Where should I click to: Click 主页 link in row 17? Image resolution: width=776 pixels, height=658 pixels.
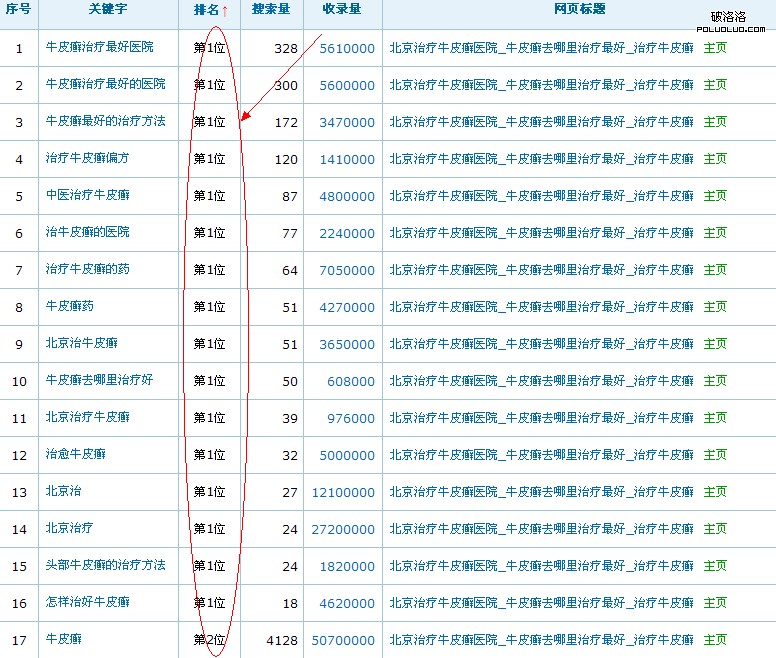(x=715, y=640)
